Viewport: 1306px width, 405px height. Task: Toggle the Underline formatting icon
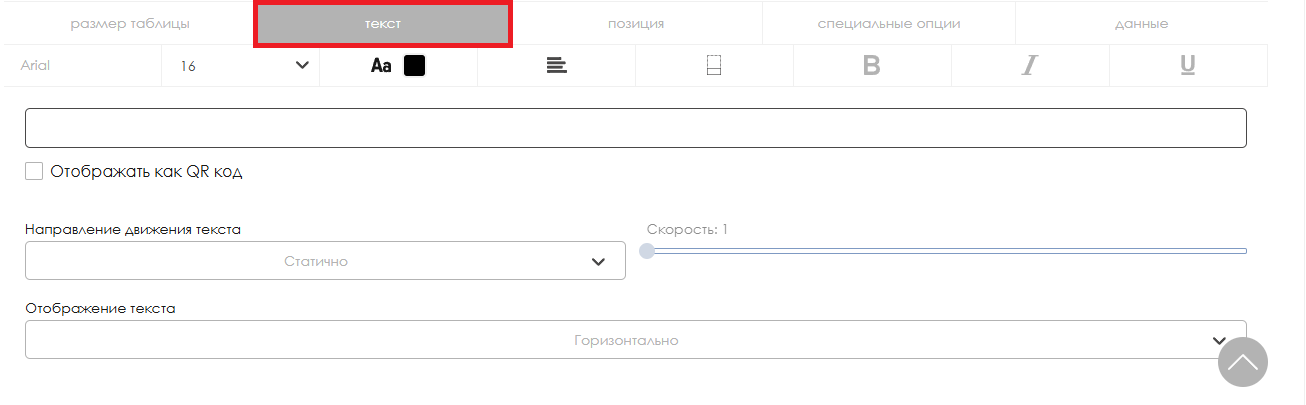click(x=1188, y=66)
